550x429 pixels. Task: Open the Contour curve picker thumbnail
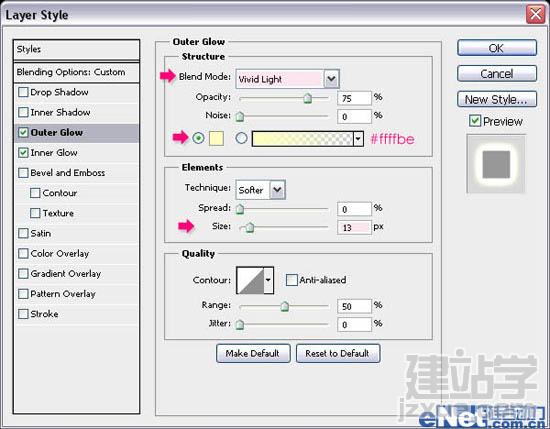tap(250, 280)
